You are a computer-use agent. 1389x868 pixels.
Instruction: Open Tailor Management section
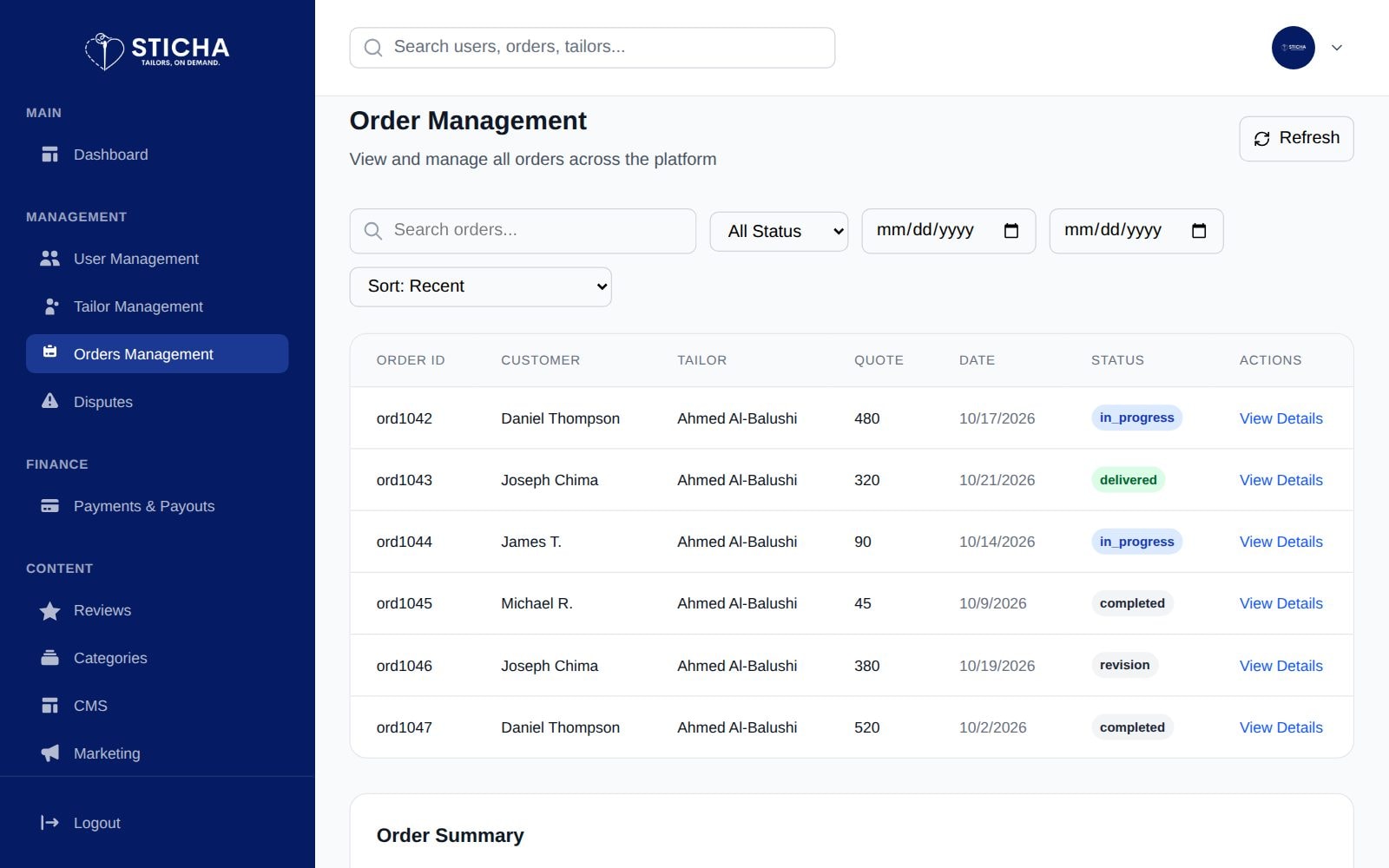click(157, 306)
